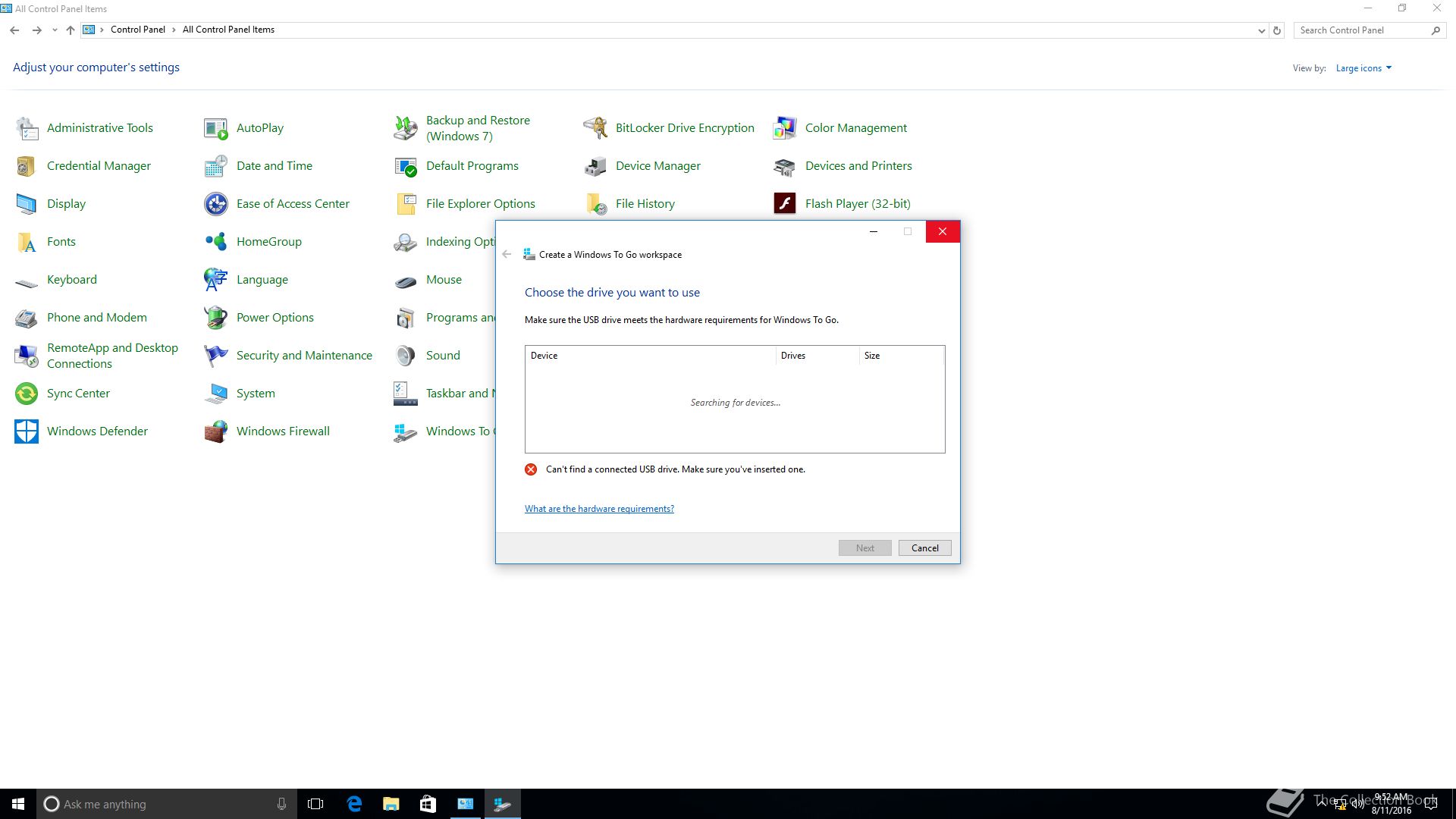Expand the address bar history dropdown
Screen dimensions: 1456x819
point(1261,30)
